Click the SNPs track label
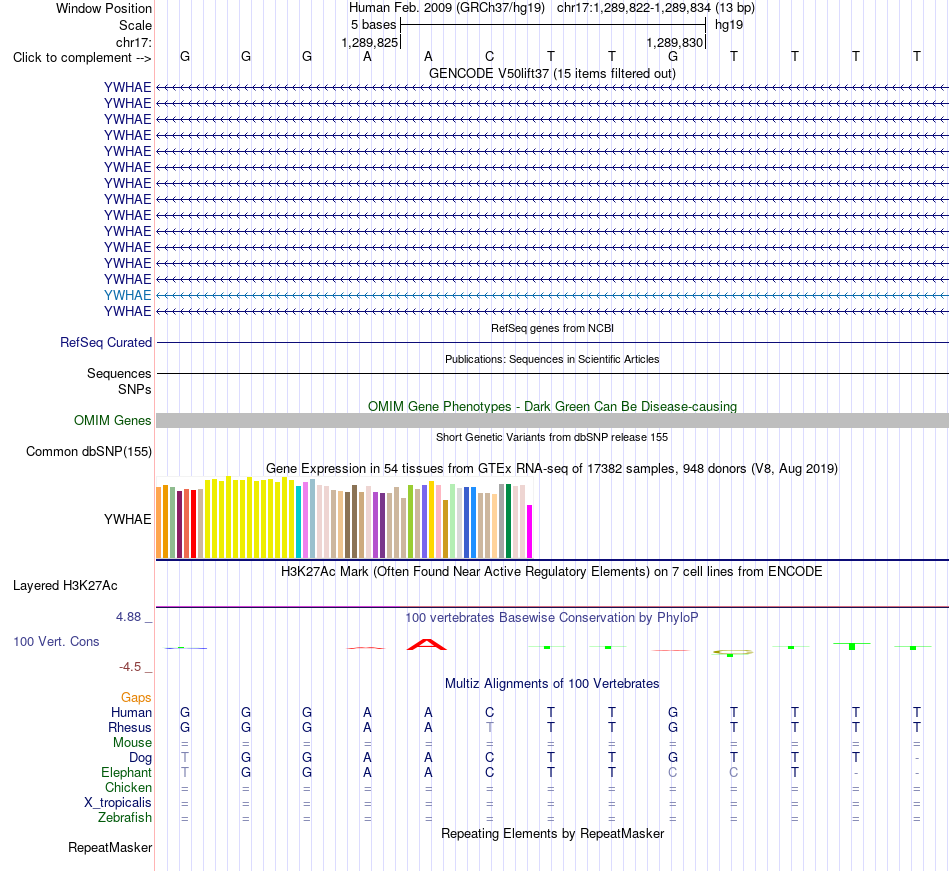 pyautogui.click(x=135, y=389)
